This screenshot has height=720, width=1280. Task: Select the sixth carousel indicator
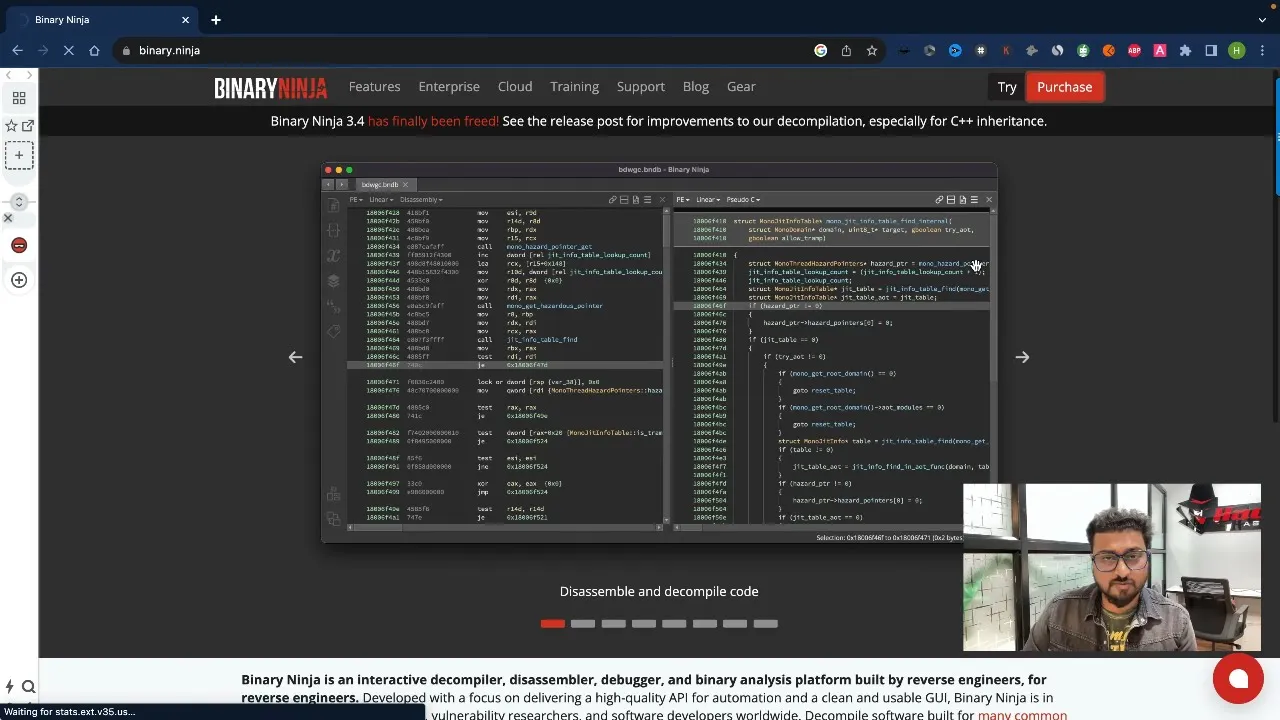(705, 624)
